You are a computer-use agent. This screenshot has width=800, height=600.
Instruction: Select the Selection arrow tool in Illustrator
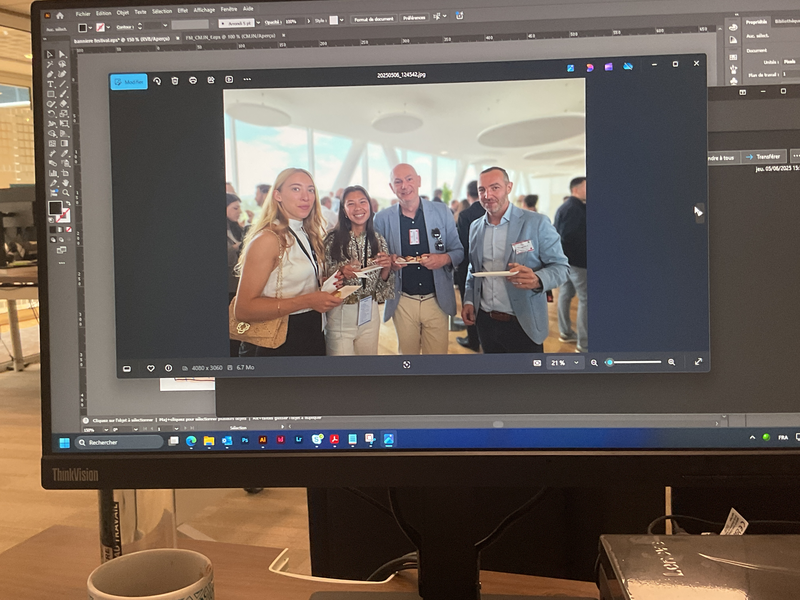(x=50, y=55)
